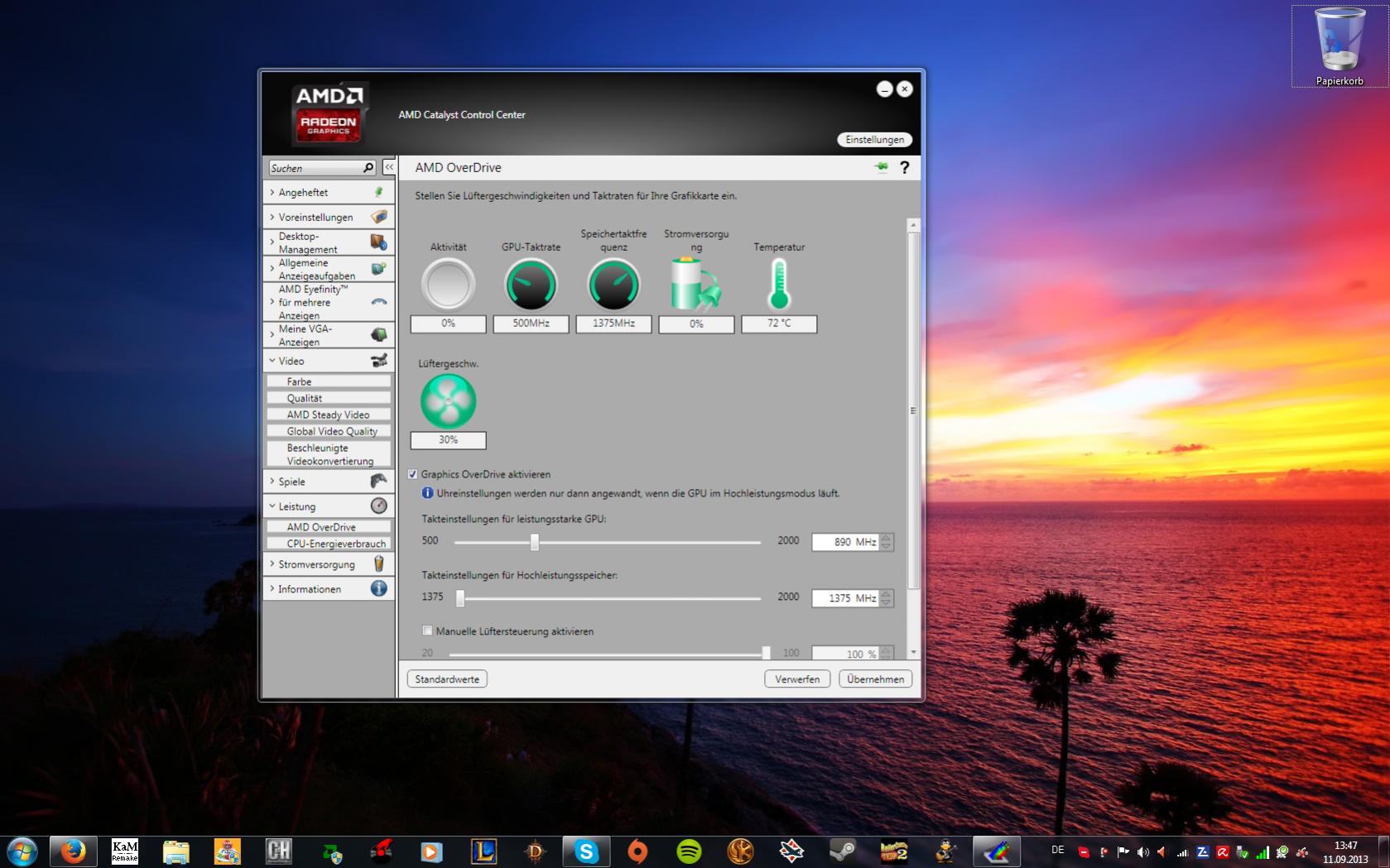Collapse the Video section
The height and width of the screenshot is (868, 1390).
pos(328,361)
